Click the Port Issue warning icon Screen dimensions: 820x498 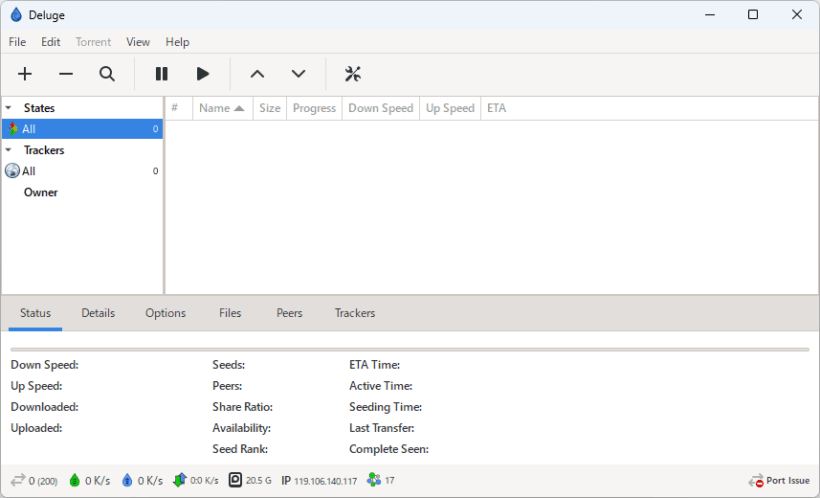756,480
